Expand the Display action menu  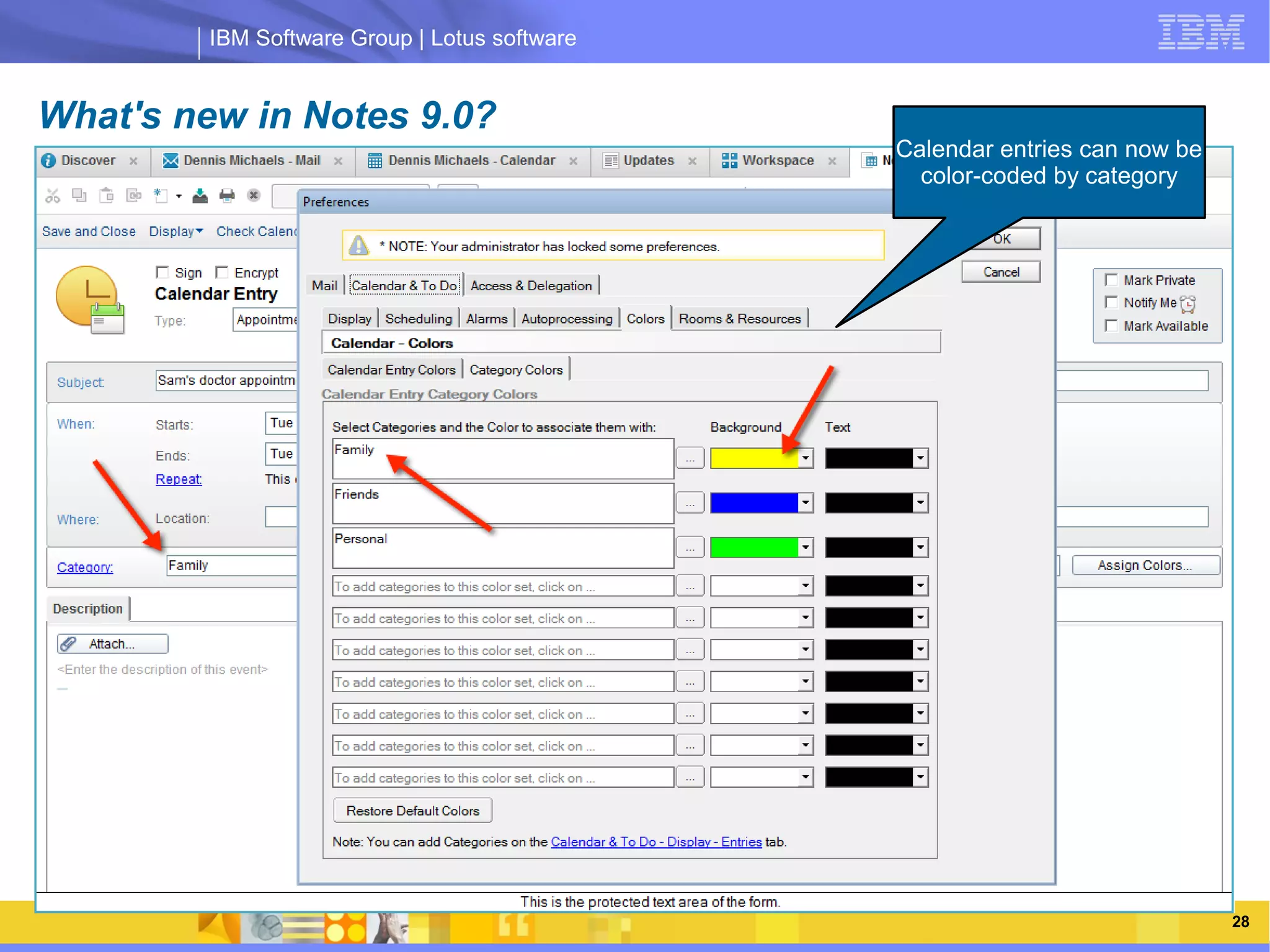pyautogui.click(x=176, y=231)
